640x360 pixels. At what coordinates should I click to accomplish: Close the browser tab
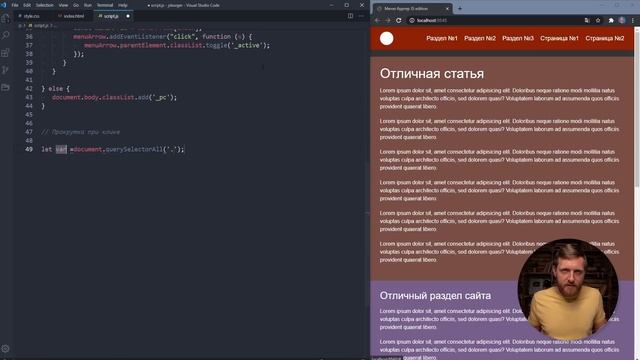point(447,8)
